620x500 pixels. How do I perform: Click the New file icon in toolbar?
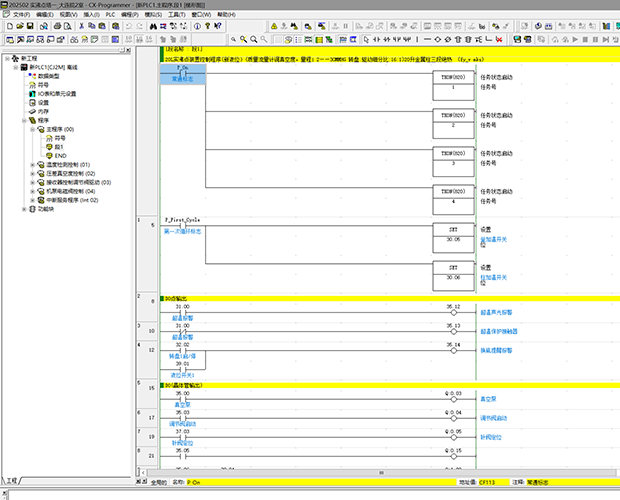click(x=10, y=26)
